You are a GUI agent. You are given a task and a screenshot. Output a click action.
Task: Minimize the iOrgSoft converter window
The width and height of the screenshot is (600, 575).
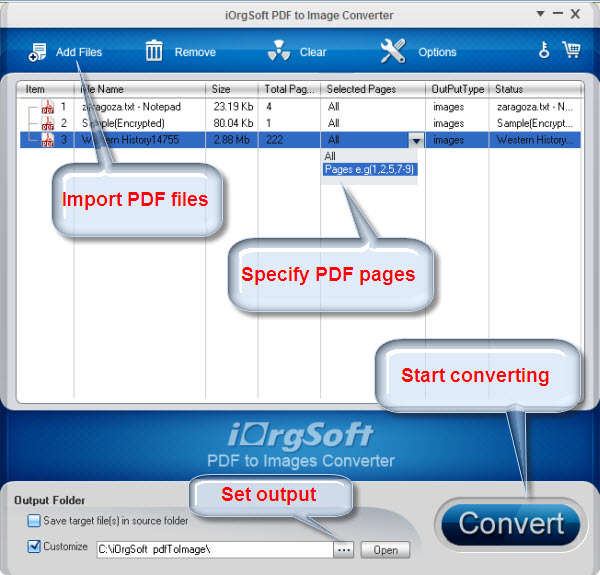click(558, 13)
